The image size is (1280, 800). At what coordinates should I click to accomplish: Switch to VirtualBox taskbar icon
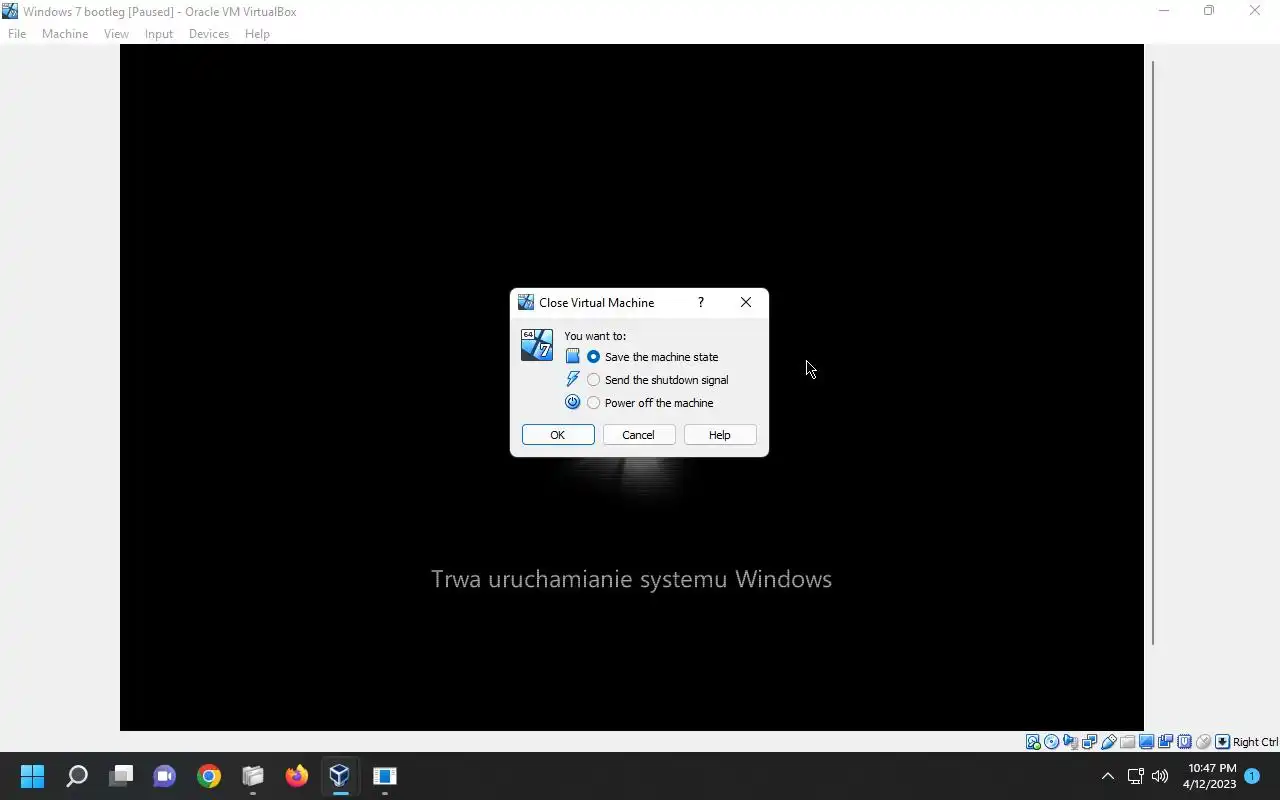tap(340, 776)
